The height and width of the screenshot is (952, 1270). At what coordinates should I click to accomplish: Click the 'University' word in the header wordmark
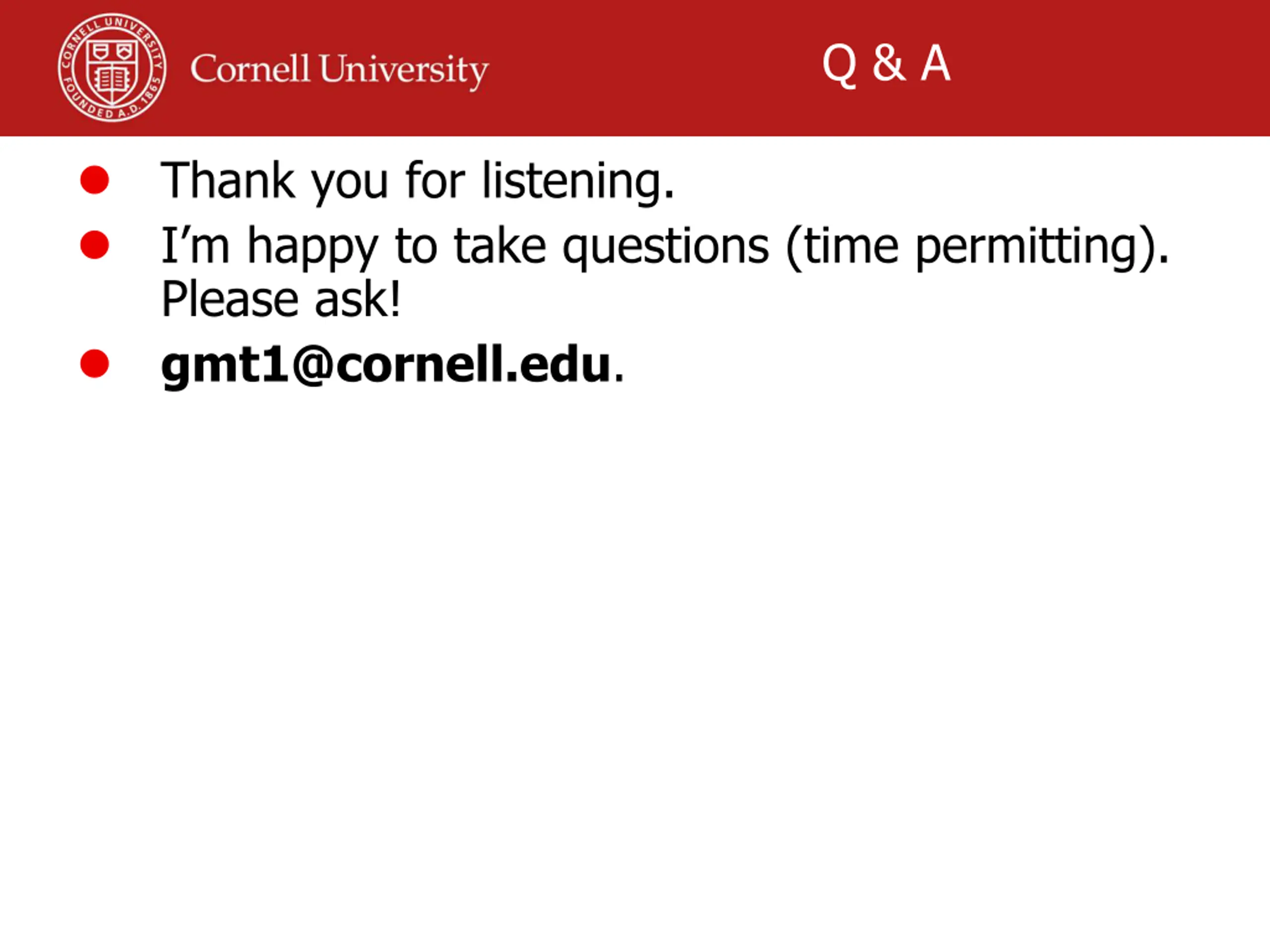click(404, 71)
